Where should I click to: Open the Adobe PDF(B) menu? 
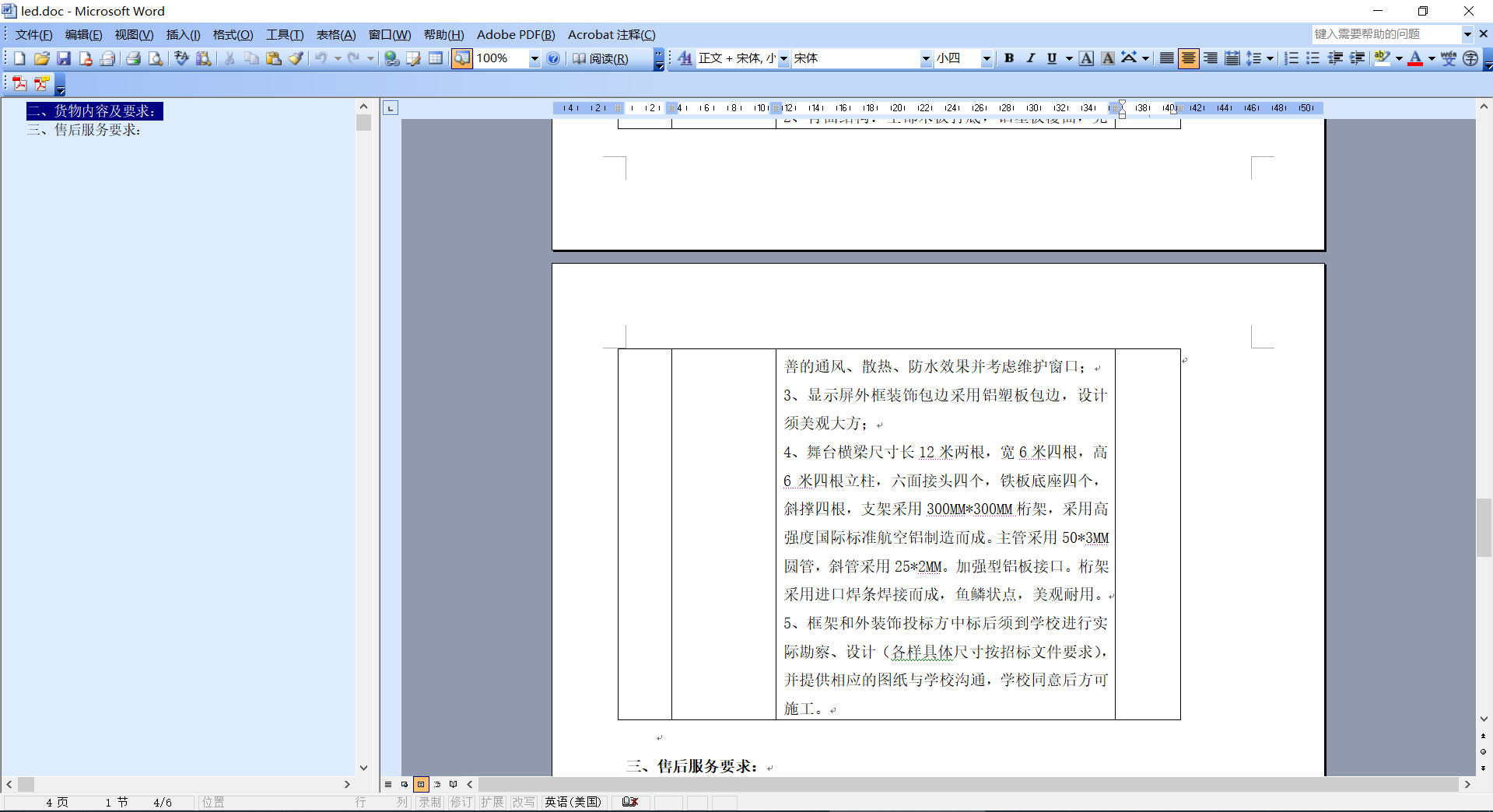(516, 35)
